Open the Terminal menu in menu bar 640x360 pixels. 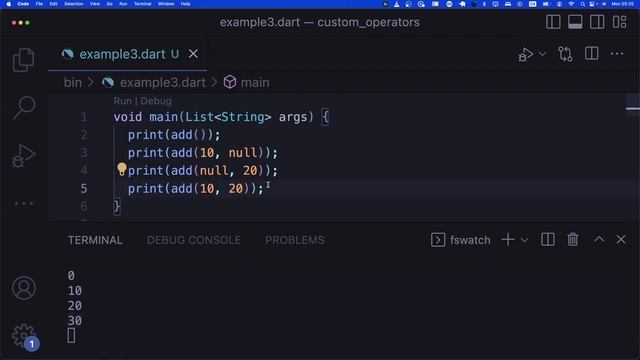pos(142,4)
